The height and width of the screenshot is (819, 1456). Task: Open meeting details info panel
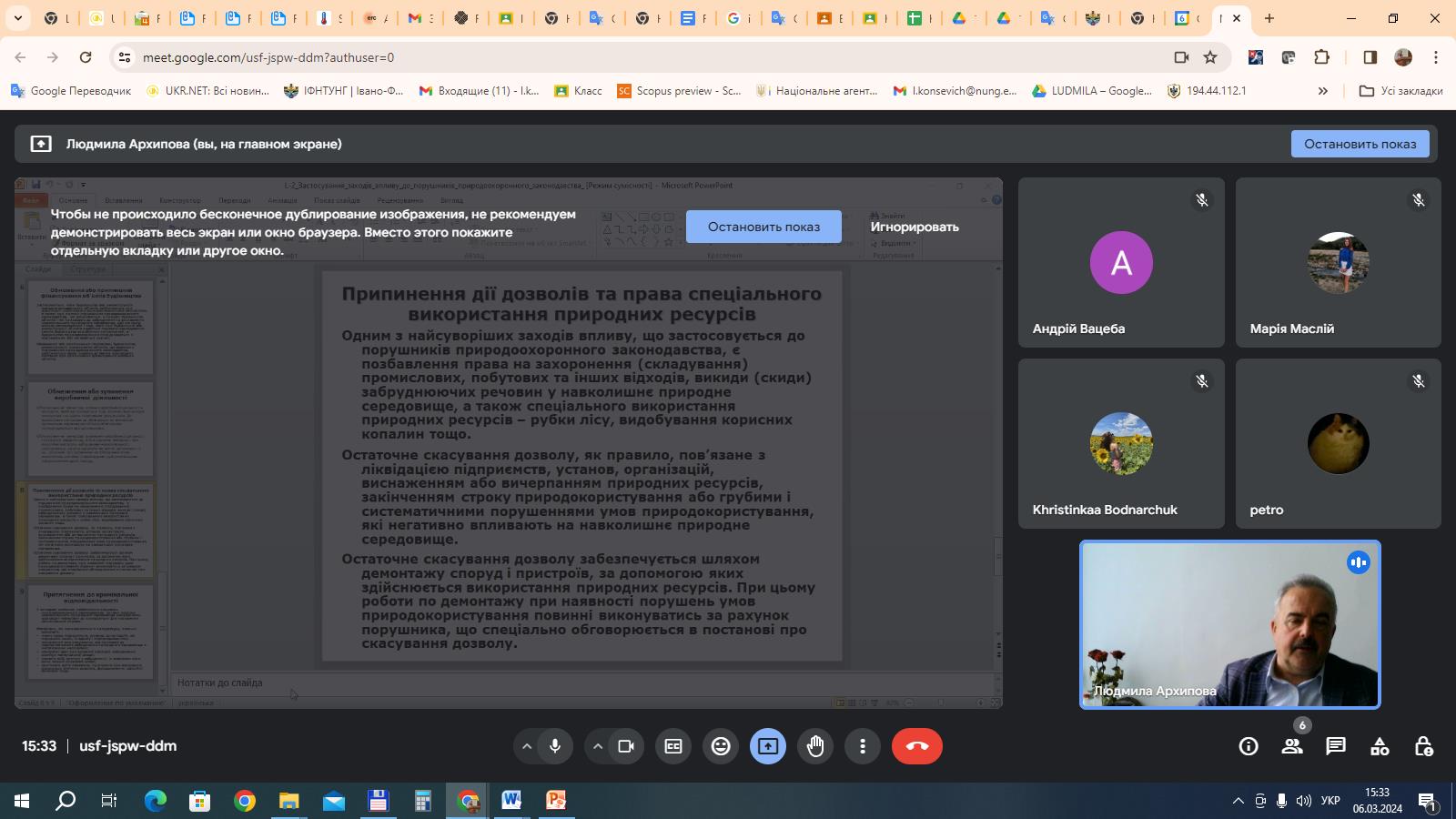click(x=1248, y=746)
